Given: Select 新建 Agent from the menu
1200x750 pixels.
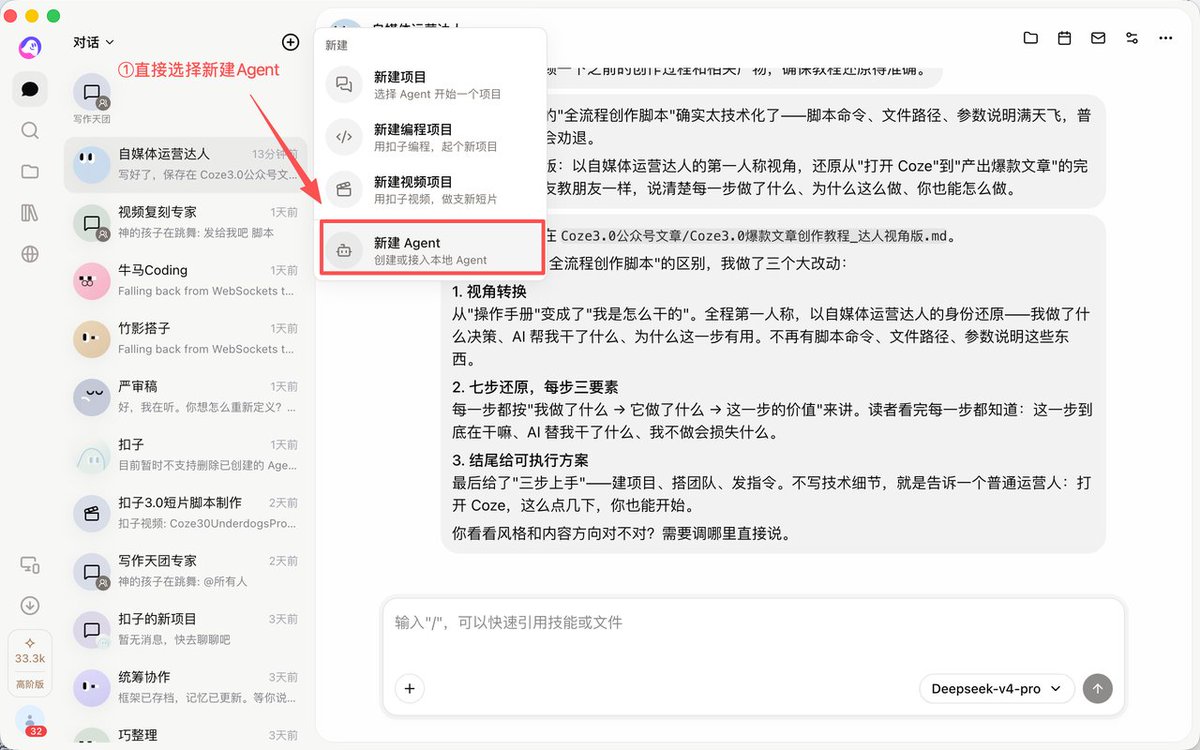Looking at the screenshot, I should (431, 250).
